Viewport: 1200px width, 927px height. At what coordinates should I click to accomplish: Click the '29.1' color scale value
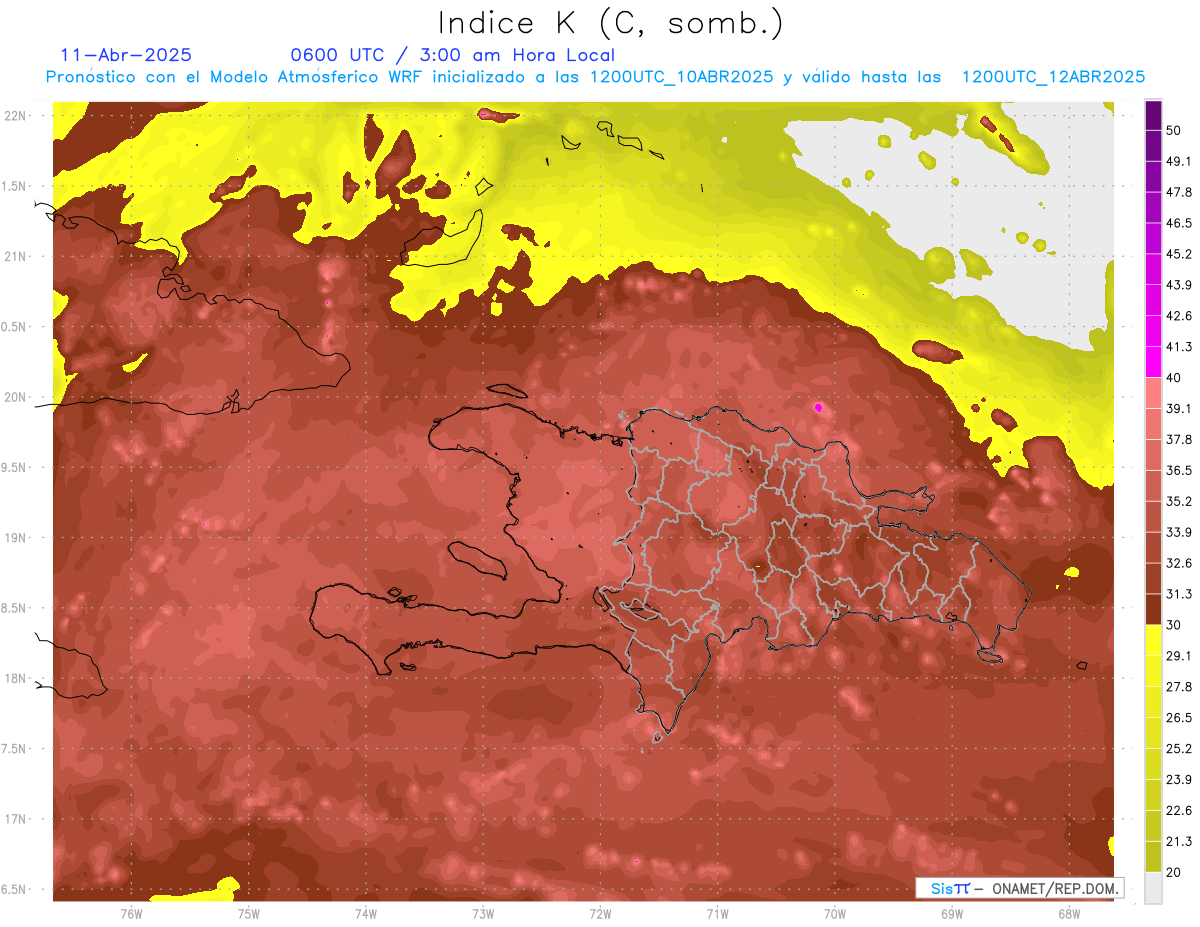1179,656
